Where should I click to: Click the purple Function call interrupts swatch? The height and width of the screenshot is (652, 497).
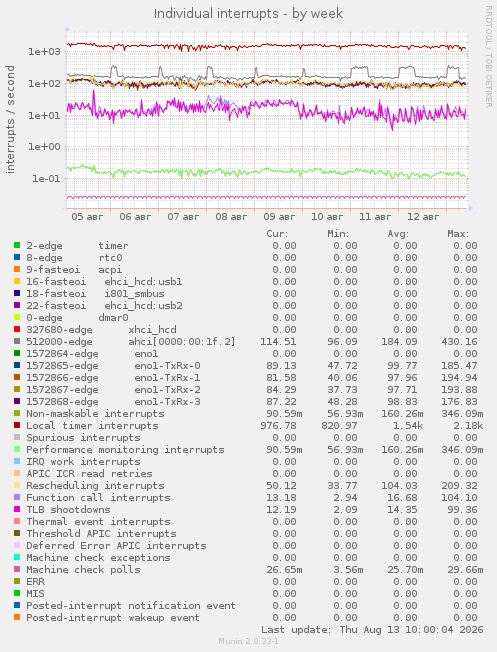click(x=17, y=497)
